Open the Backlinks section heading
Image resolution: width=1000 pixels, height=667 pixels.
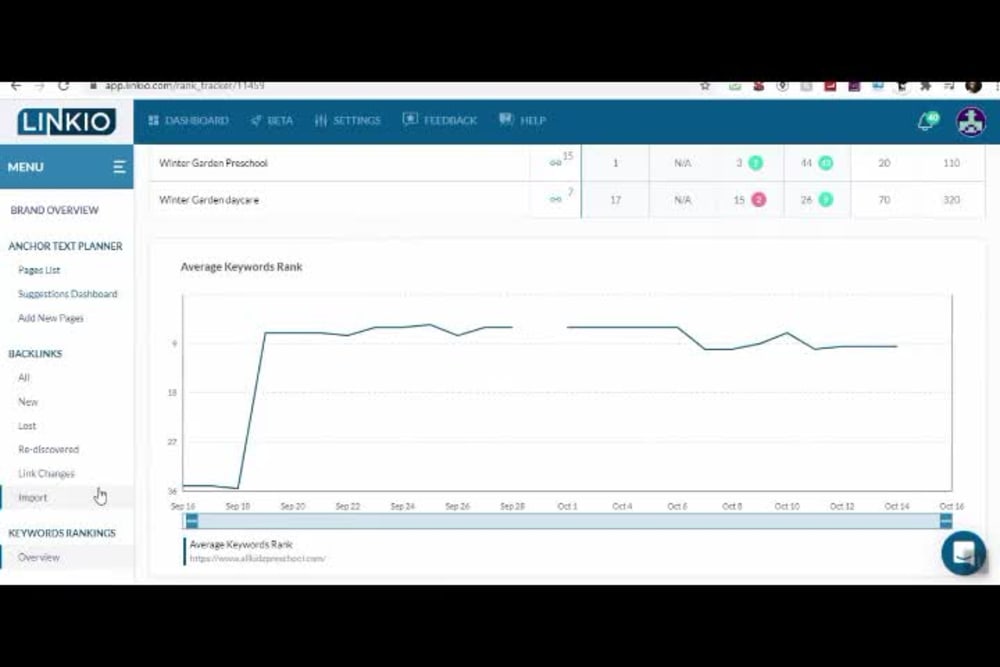(x=35, y=353)
